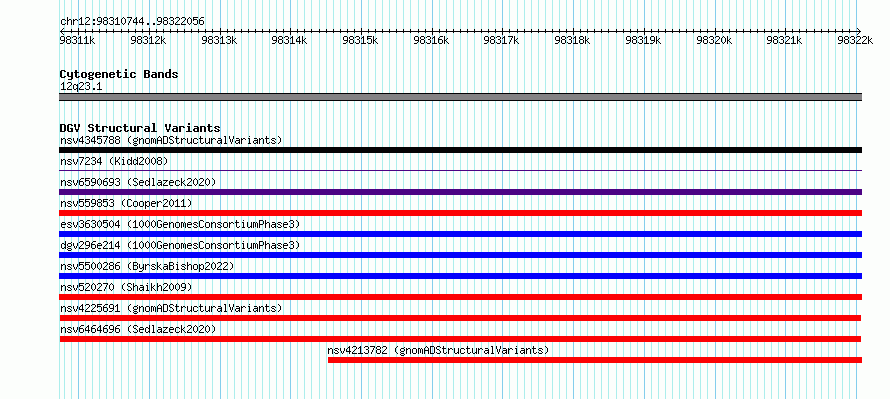890x399 pixels.
Task: Click the gray 12q23.1 cytogenetic band bar
Action: 460,97
